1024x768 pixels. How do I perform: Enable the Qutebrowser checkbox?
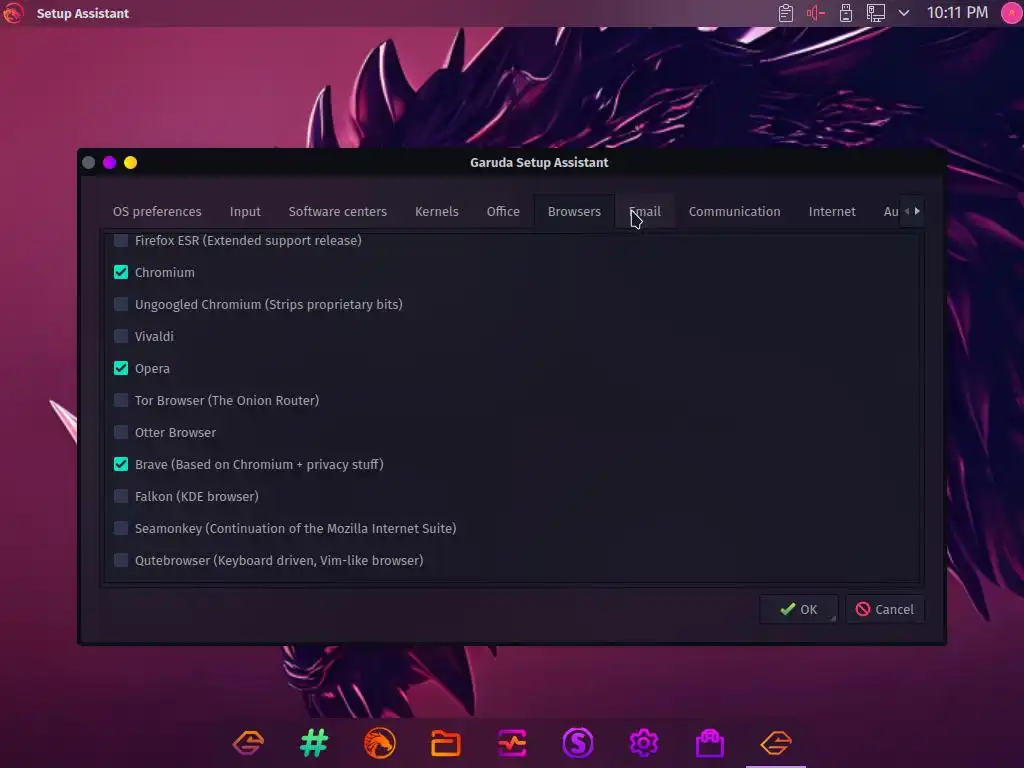pos(121,560)
